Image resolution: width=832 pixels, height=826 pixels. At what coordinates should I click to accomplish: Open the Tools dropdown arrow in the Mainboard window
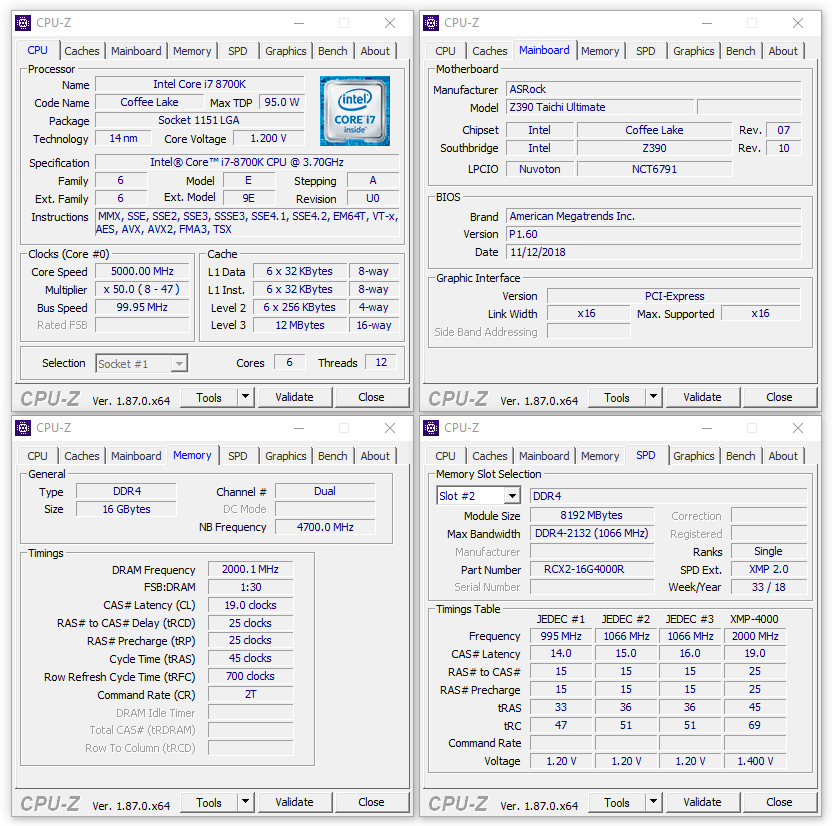pos(654,397)
